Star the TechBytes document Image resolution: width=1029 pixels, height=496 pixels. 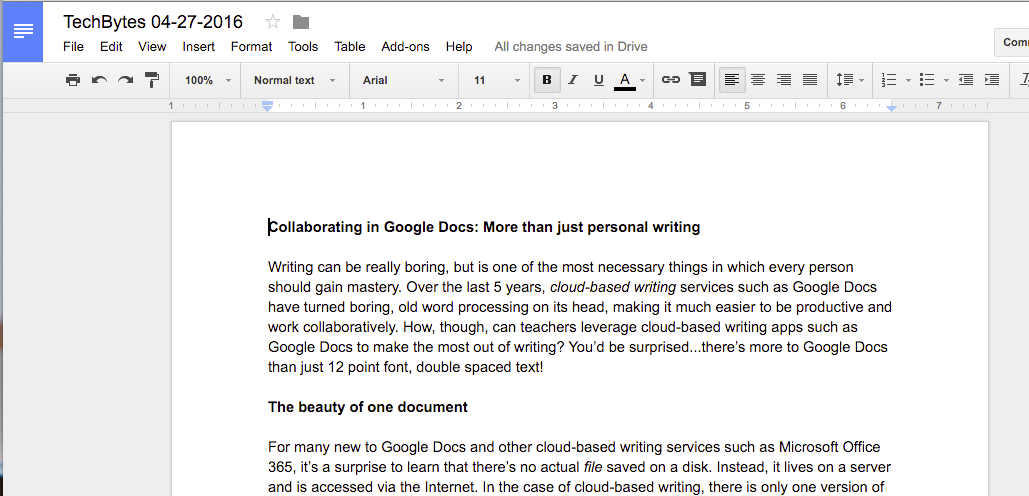[x=273, y=22]
